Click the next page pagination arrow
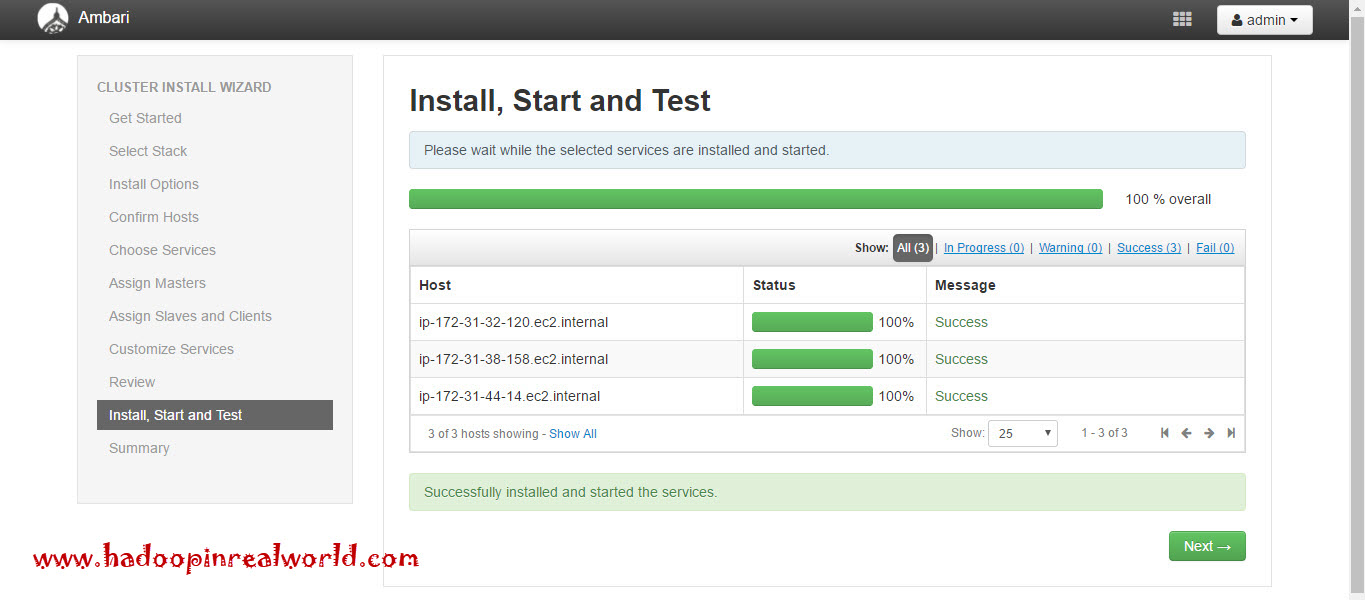Screen dimensions: 1365x600 pyautogui.click(x=1208, y=432)
